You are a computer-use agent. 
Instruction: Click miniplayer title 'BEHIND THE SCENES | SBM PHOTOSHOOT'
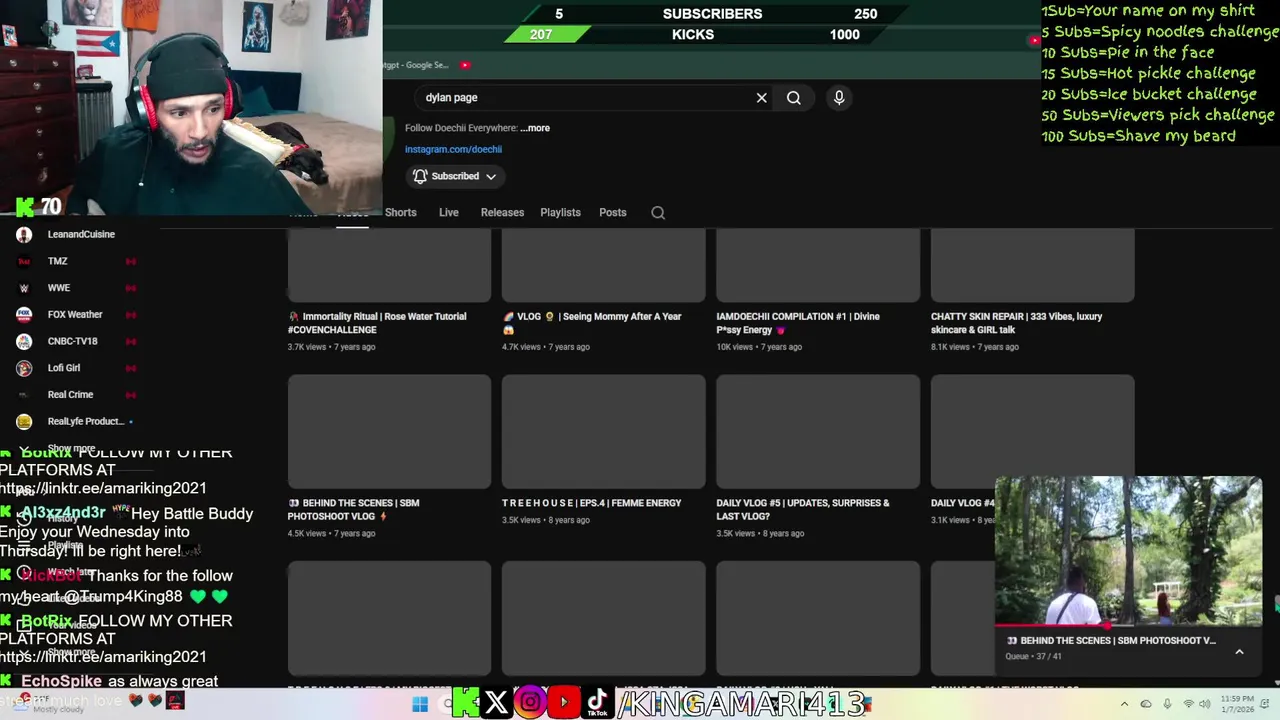coord(1111,640)
